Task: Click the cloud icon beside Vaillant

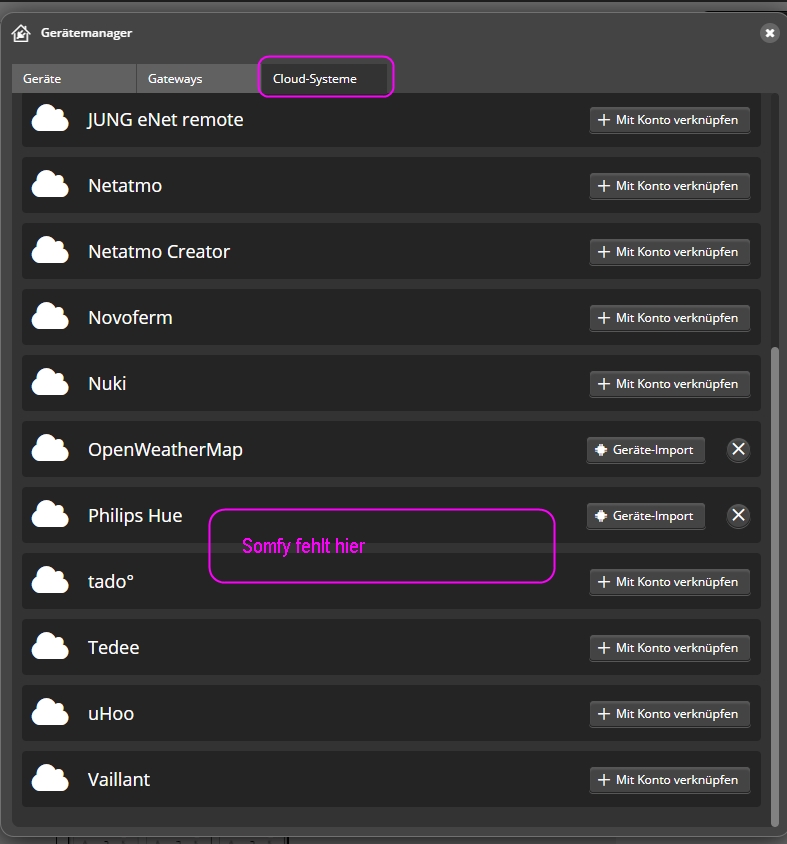Action: [x=50, y=779]
